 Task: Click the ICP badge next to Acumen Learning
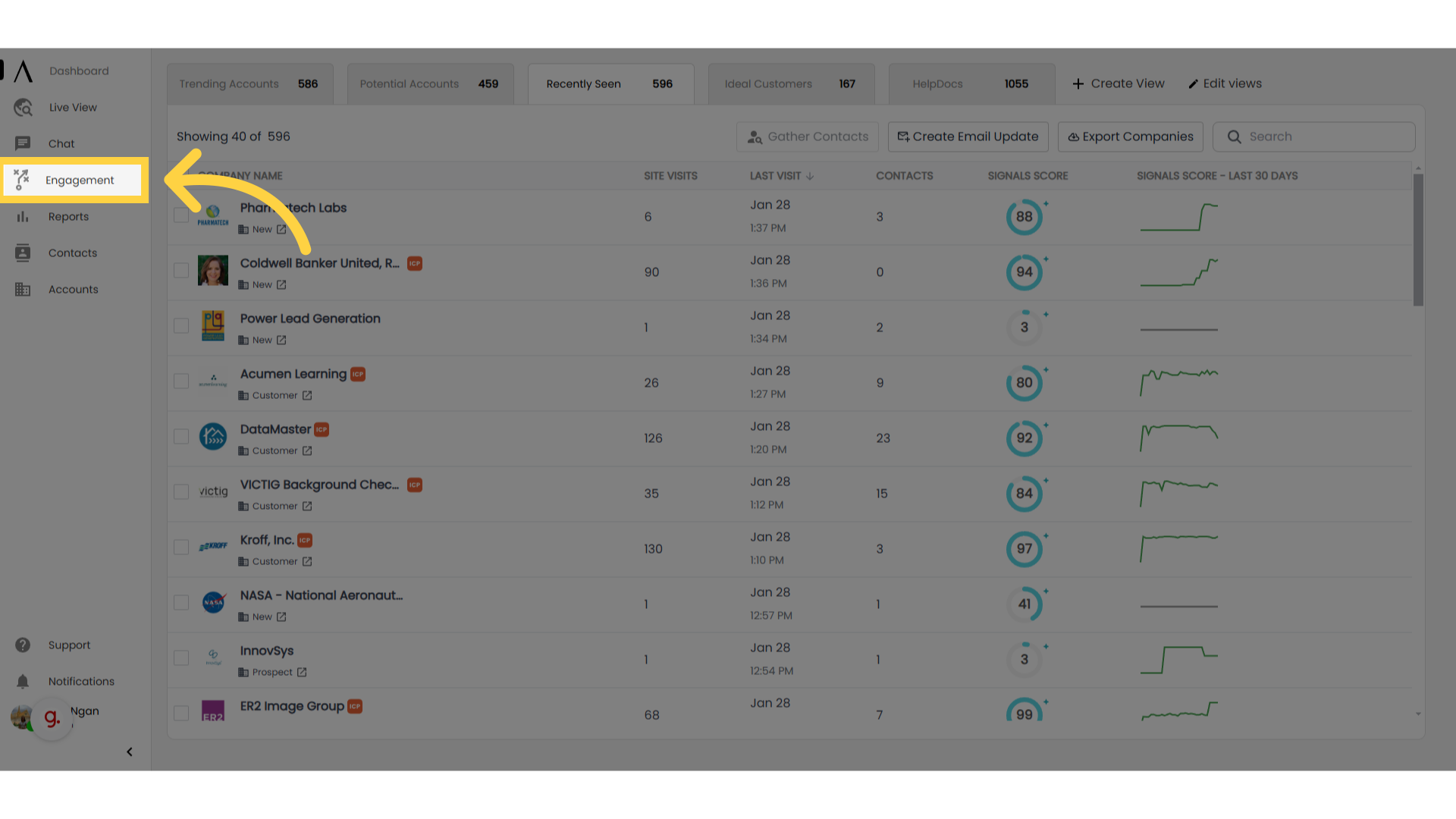(358, 375)
